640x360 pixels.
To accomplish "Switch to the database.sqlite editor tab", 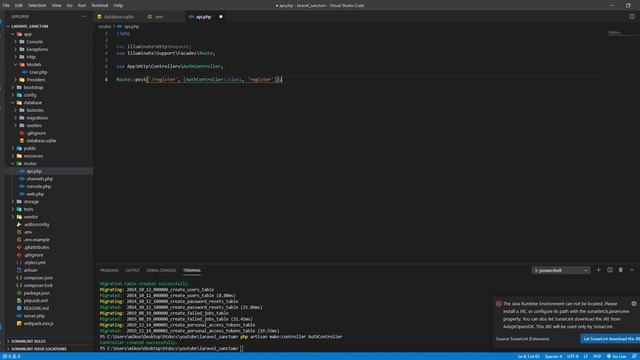I will pos(118,17).
